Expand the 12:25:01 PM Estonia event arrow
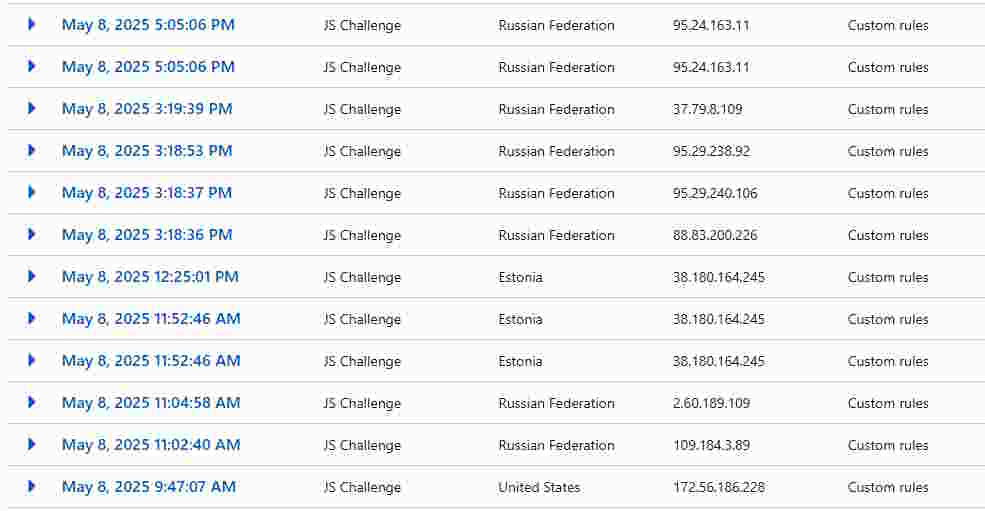The image size is (985, 511). tap(31, 277)
